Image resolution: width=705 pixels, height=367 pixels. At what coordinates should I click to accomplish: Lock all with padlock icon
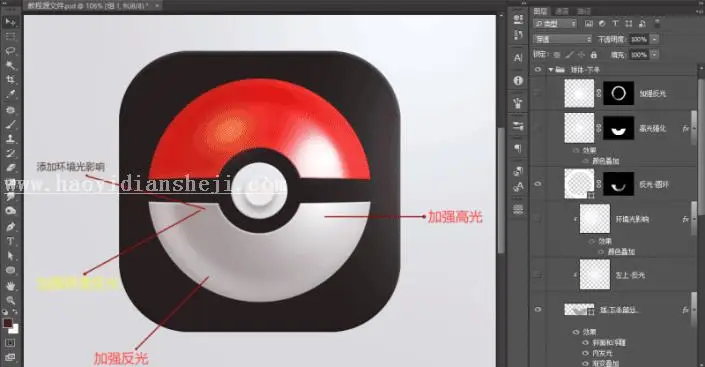pos(594,55)
